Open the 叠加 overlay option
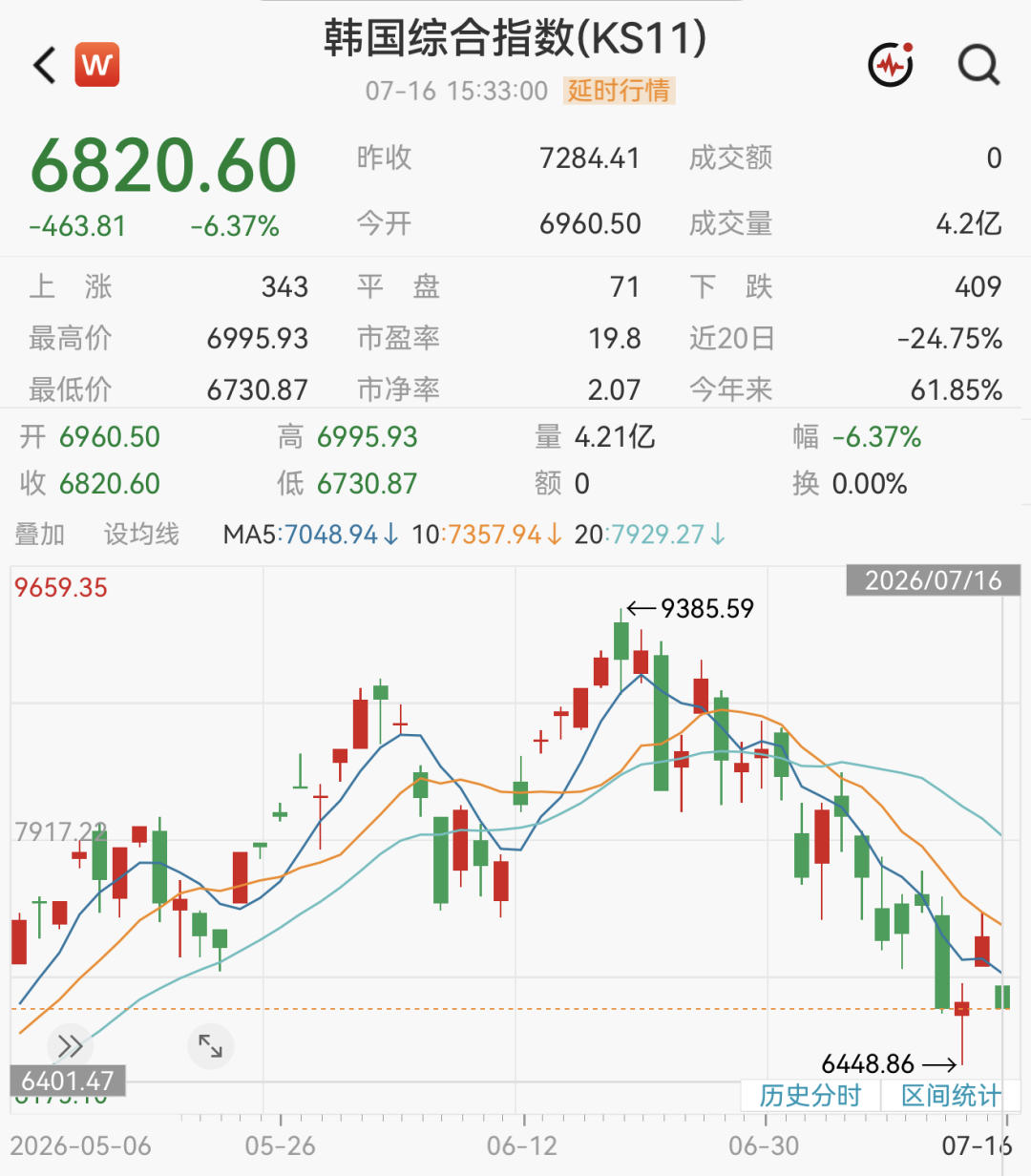Viewport: 1031px width, 1176px height. click(x=39, y=535)
